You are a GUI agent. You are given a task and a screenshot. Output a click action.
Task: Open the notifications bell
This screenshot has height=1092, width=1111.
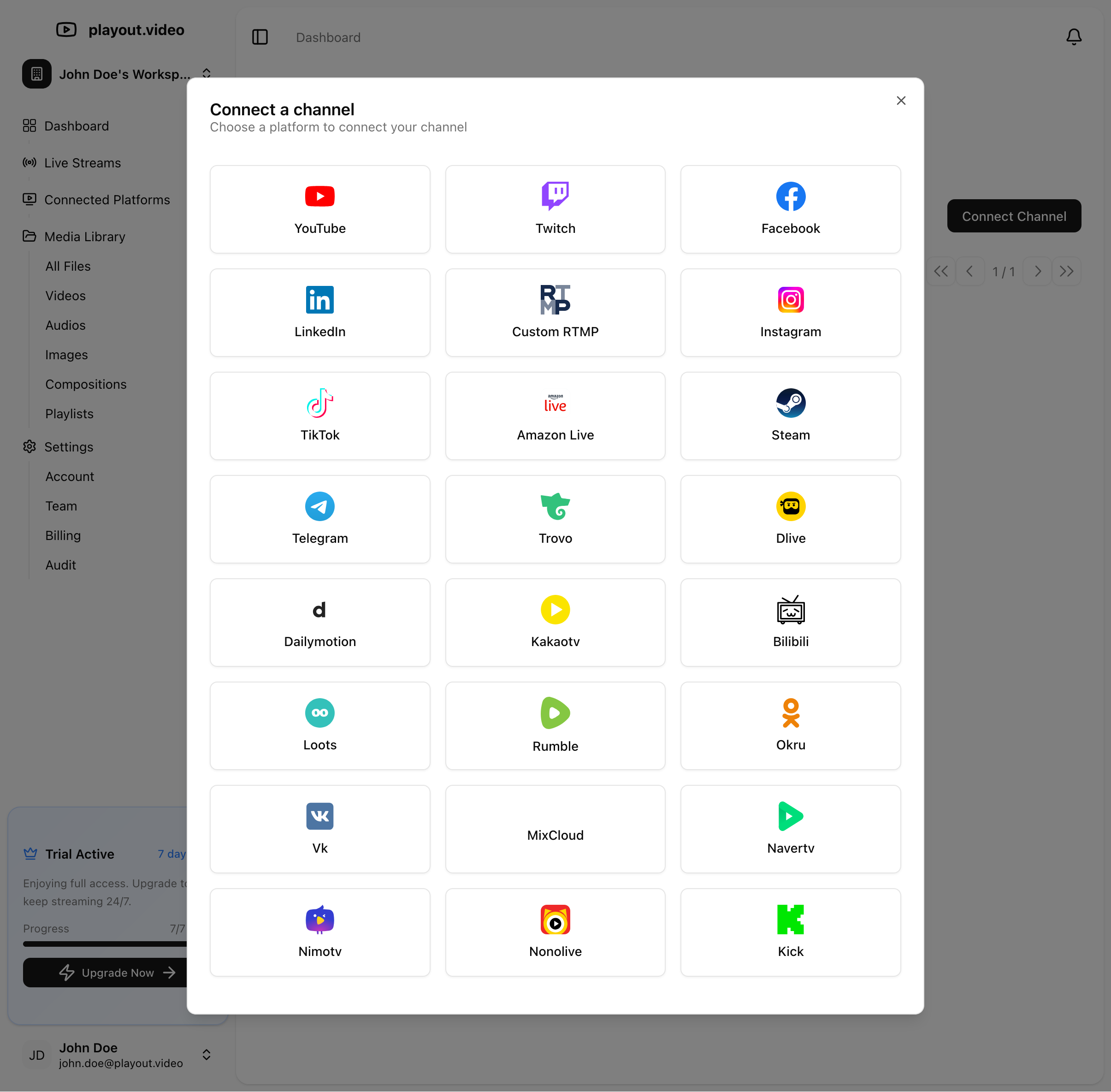click(x=1073, y=37)
